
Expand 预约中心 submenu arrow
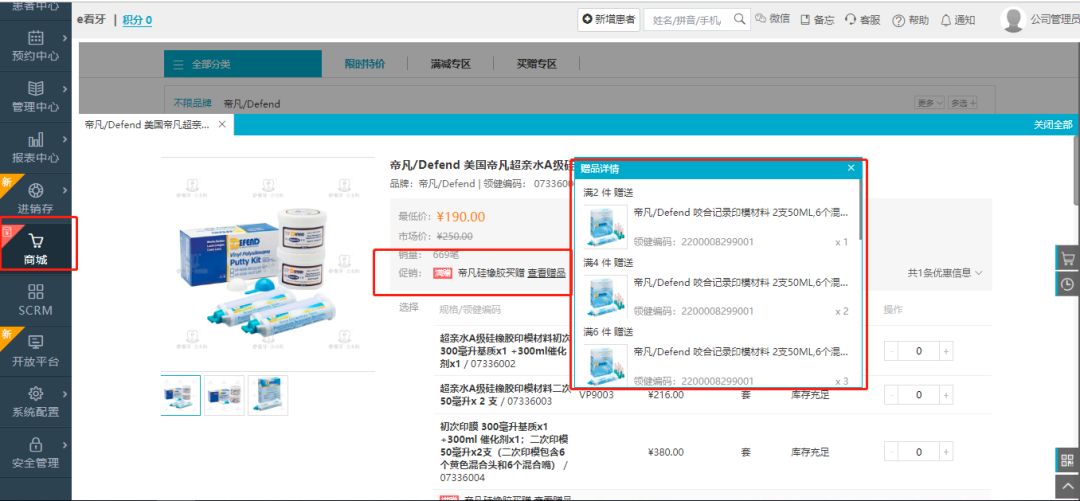click(x=65, y=38)
